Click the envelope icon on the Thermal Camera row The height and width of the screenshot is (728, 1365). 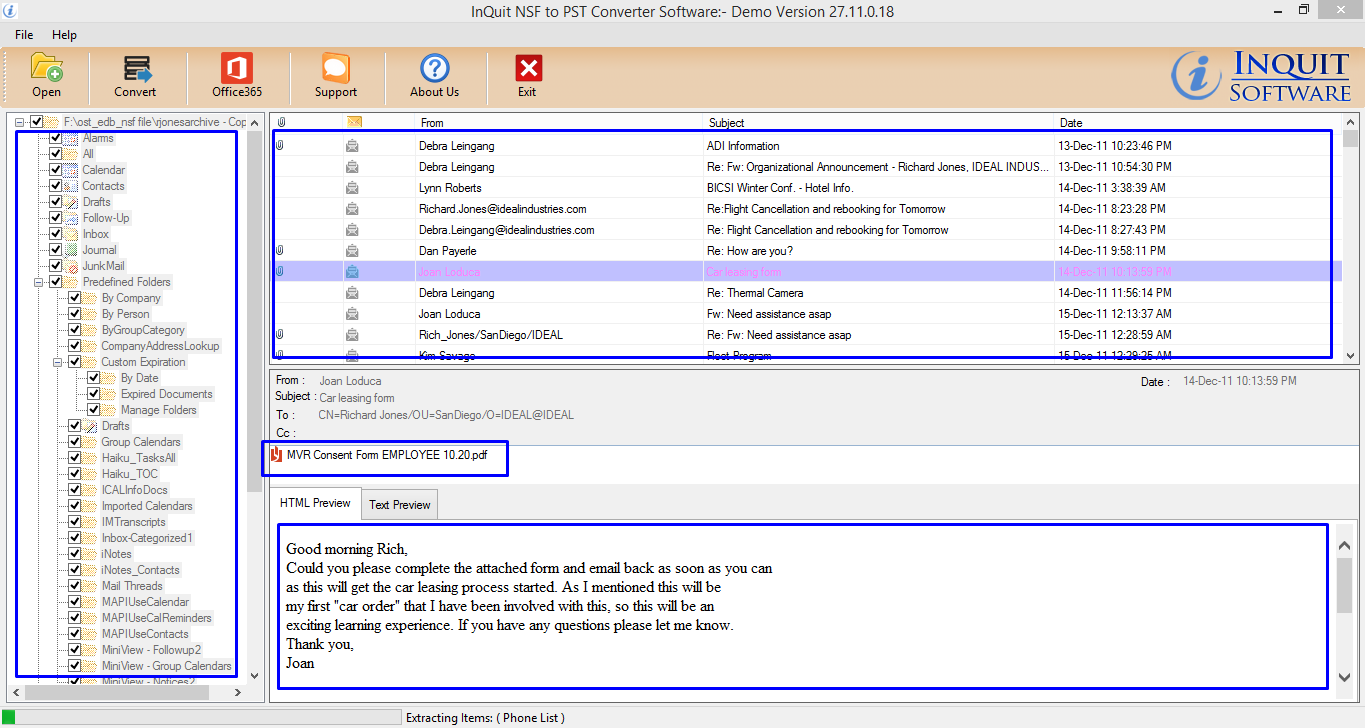352,293
